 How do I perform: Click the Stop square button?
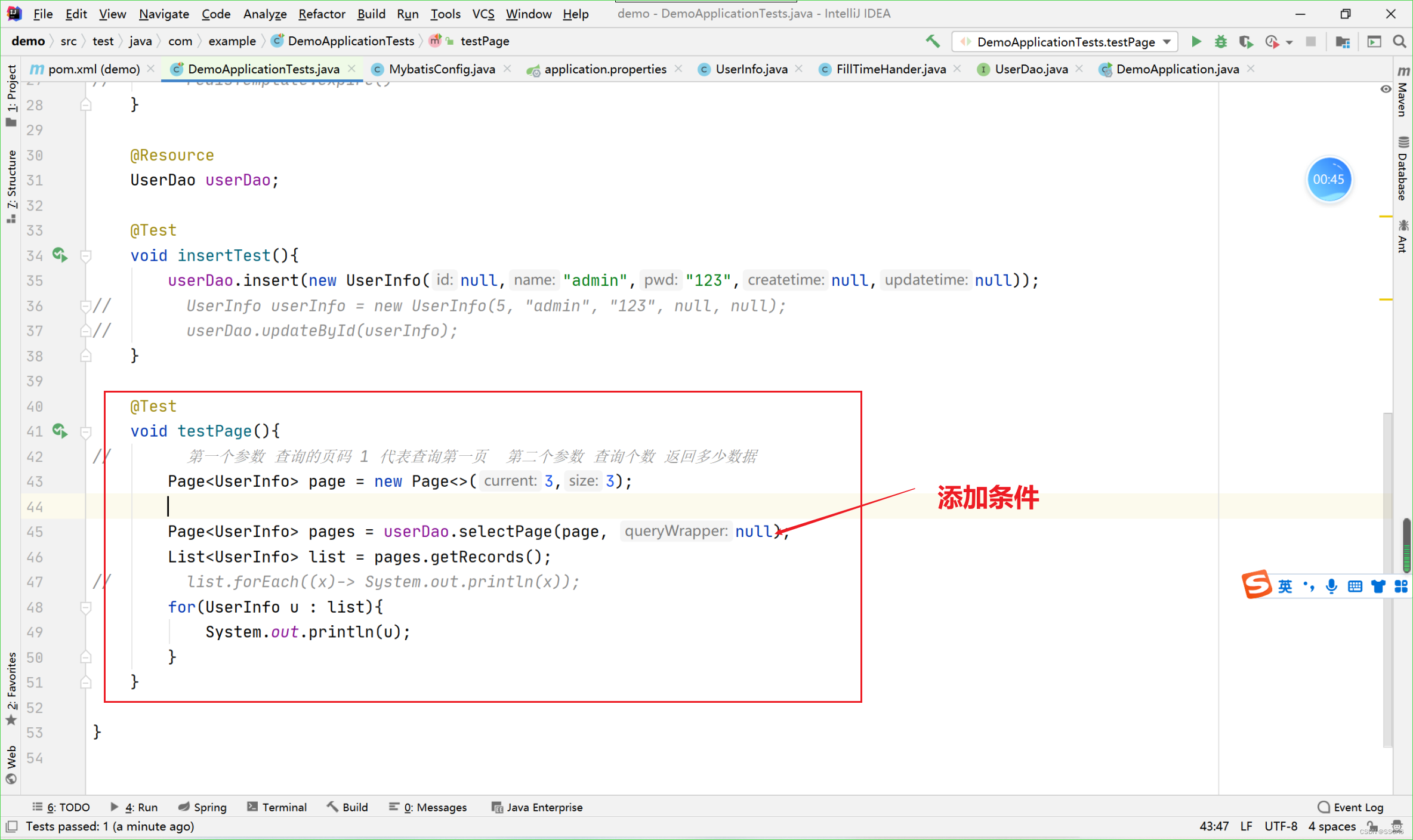(1310, 41)
